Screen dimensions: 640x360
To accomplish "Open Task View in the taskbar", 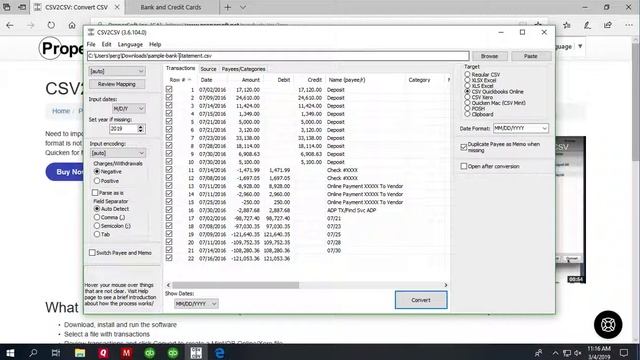I will click(x=56, y=353).
